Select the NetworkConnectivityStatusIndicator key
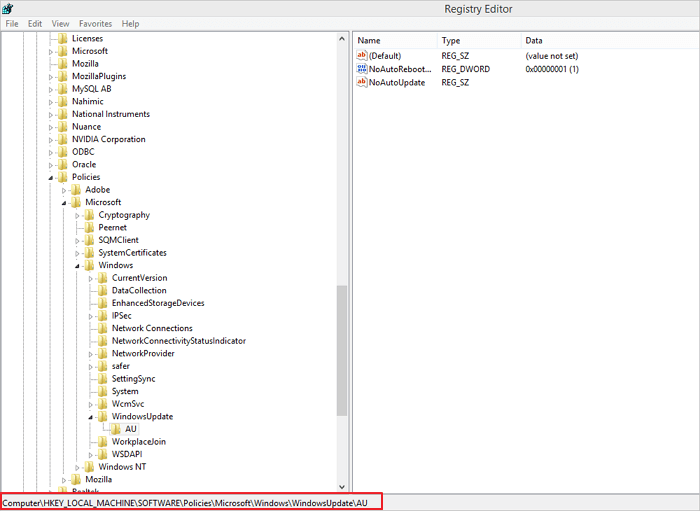Image resolution: width=700 pixels, height=511 pixels. (x=178, y=341)
